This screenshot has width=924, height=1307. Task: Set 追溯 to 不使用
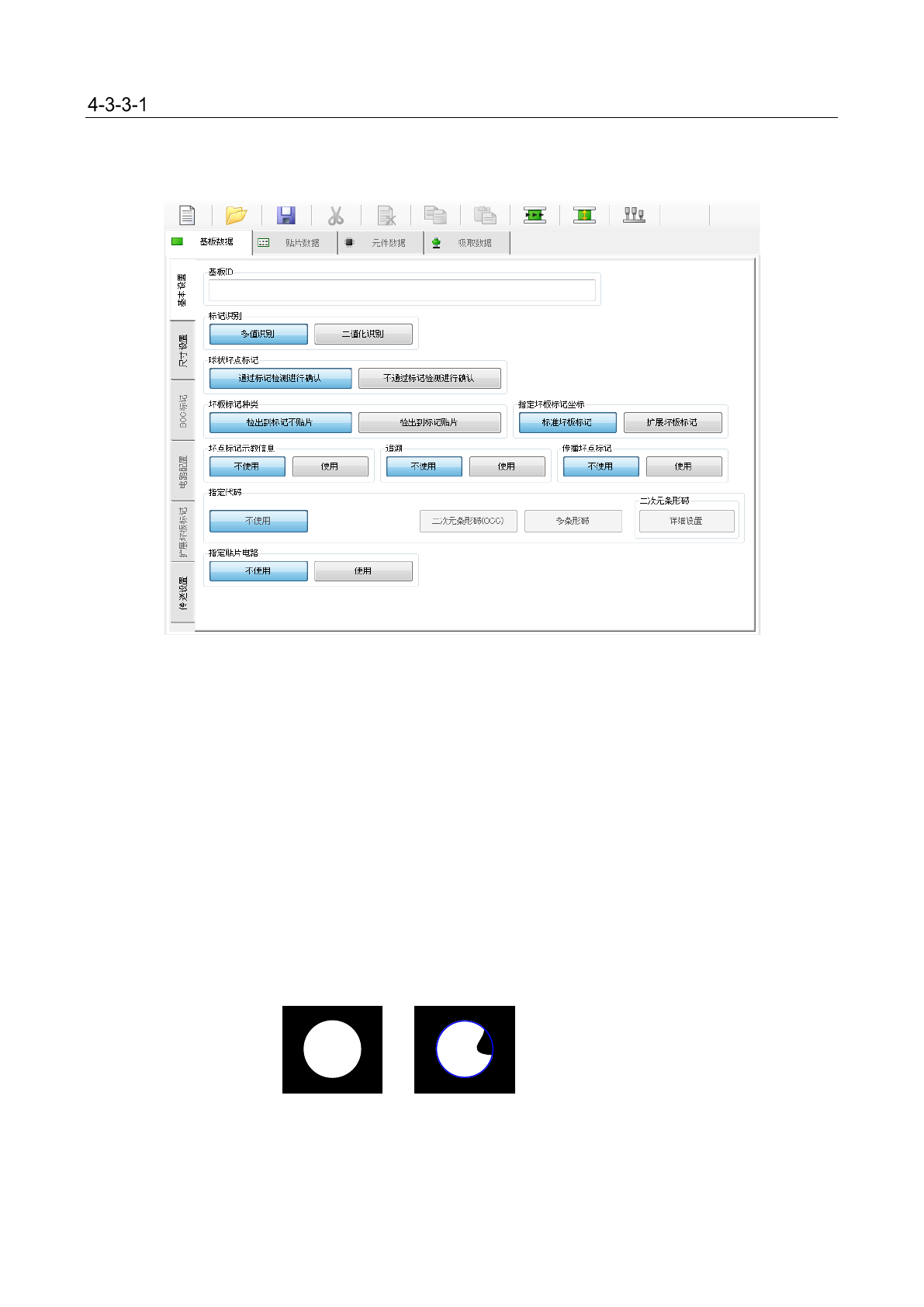tap(424, 466)
